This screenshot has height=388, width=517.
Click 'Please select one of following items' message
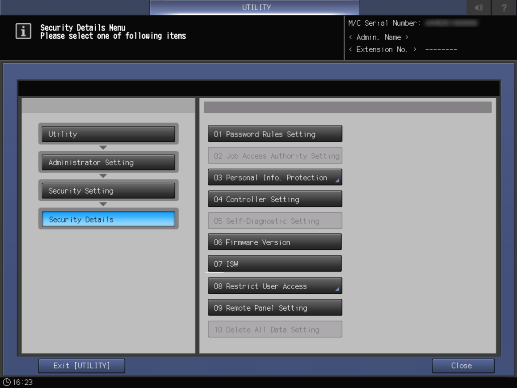click(113, 36)
